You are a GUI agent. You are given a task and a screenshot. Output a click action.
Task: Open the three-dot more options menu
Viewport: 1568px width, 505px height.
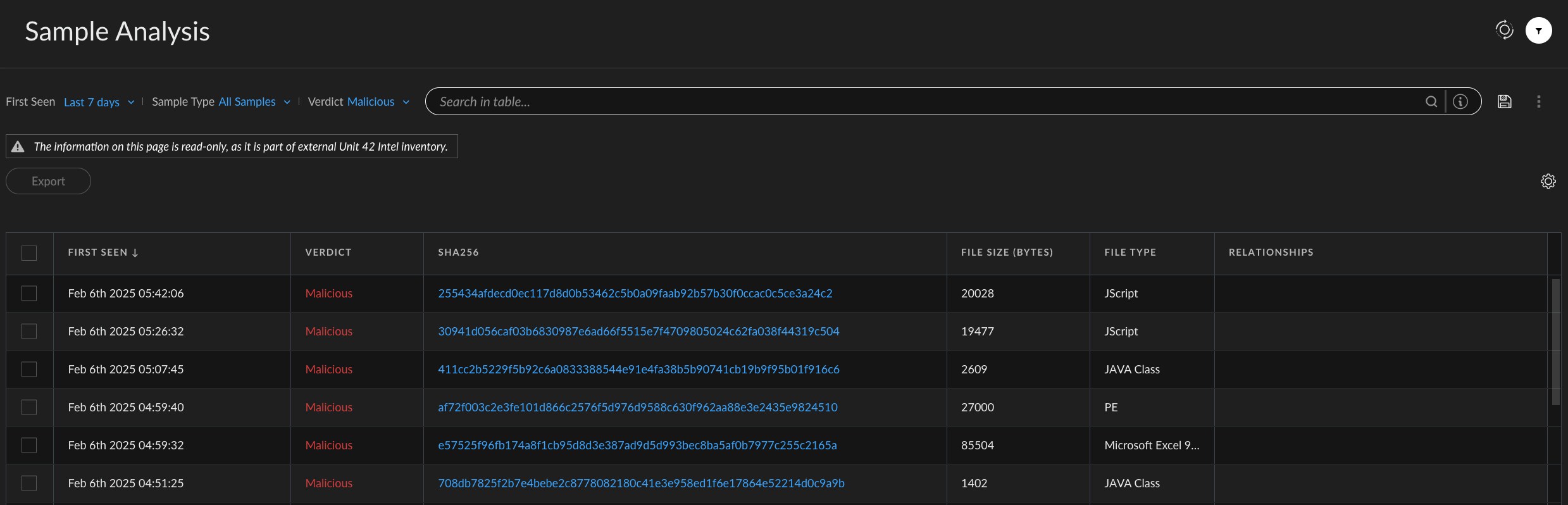pos(1539,102)
